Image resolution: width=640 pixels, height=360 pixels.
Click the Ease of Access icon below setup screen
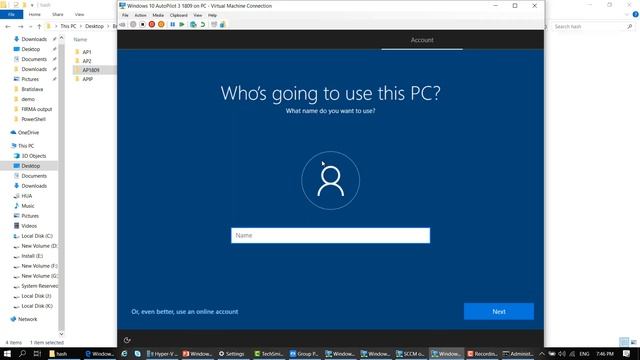[127, 340]
